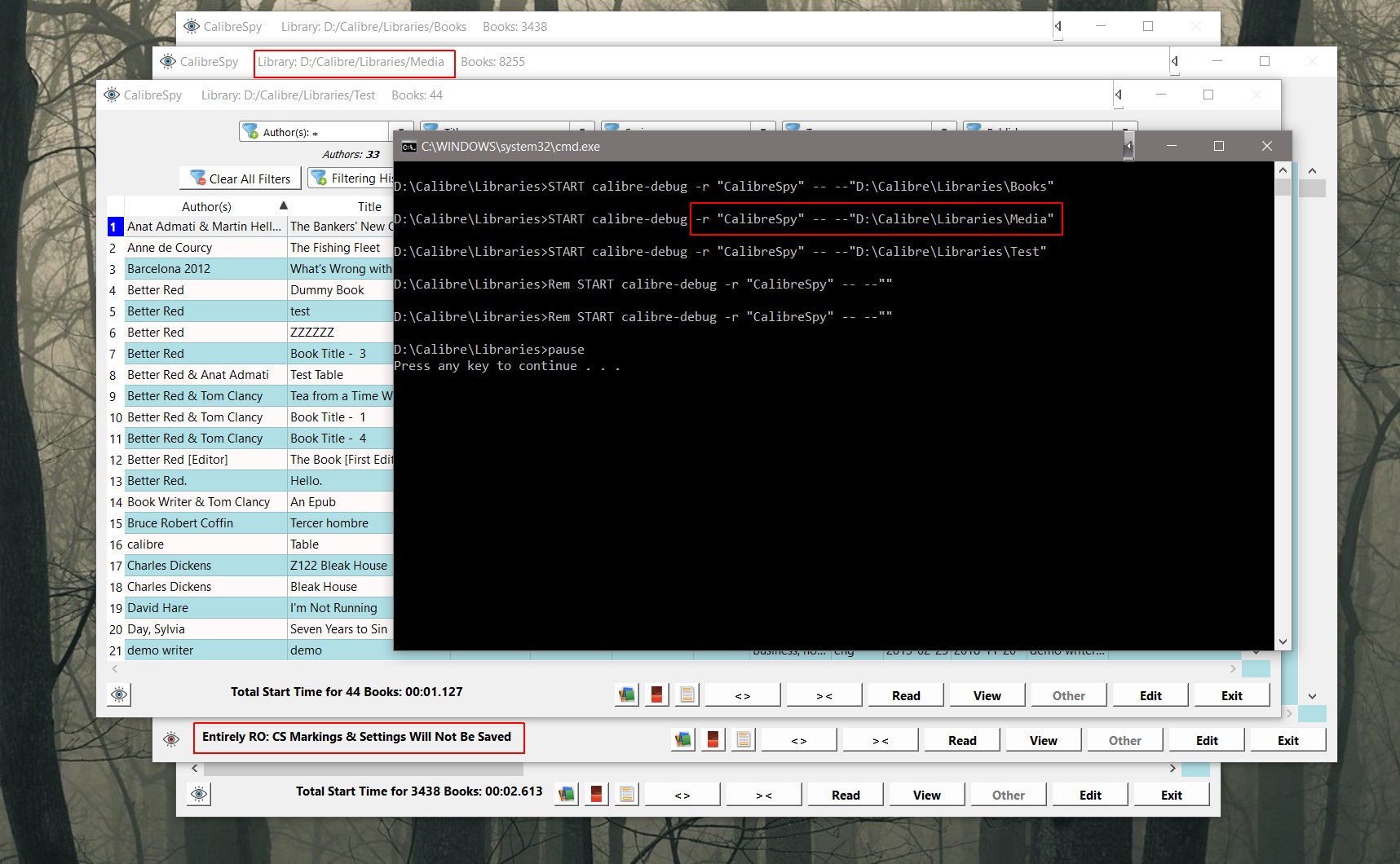
Task: Select the title cell 'An Epub'
Action: coord(341,502)
